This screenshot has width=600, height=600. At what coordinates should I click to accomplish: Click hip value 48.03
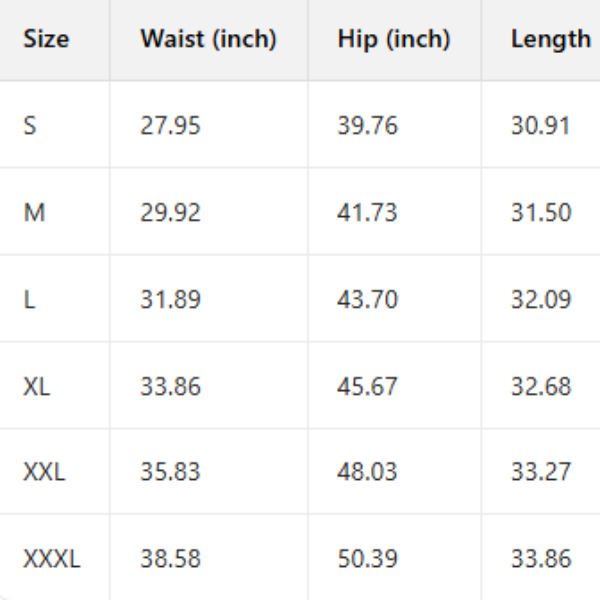click(x=367, y=473)
